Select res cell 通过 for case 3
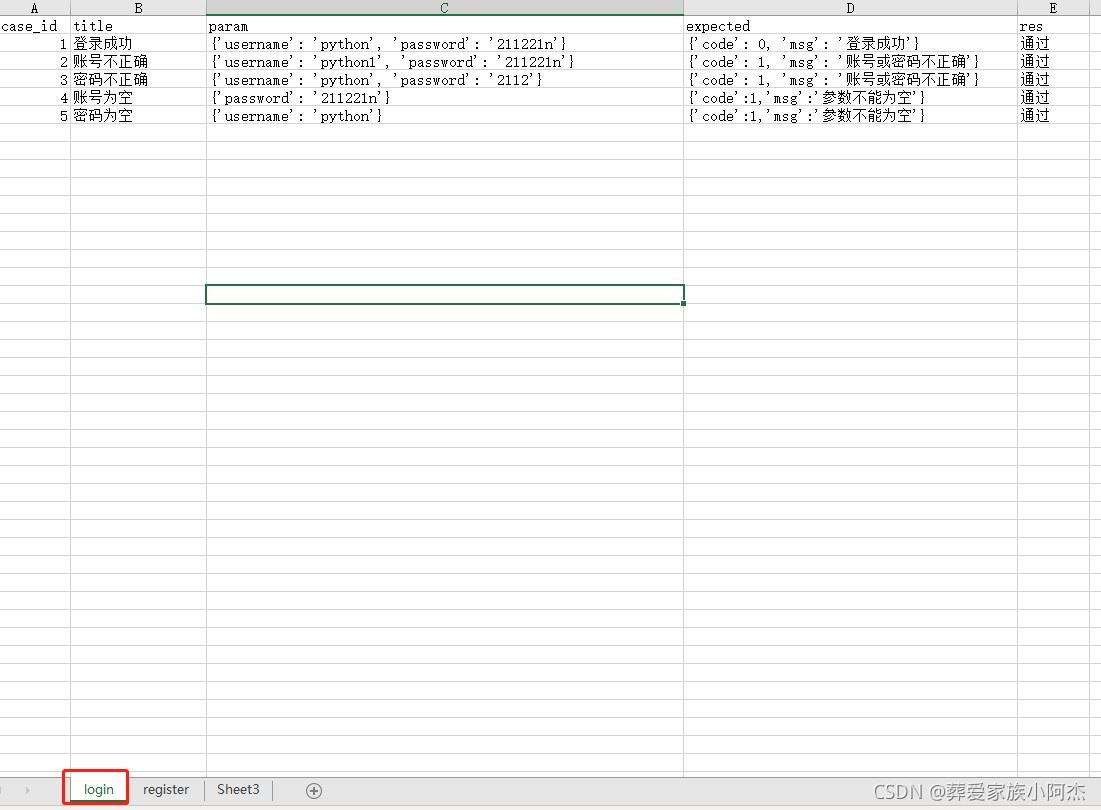Image resolution: width=1101 pixels, height=810 pixels. 1053,79
